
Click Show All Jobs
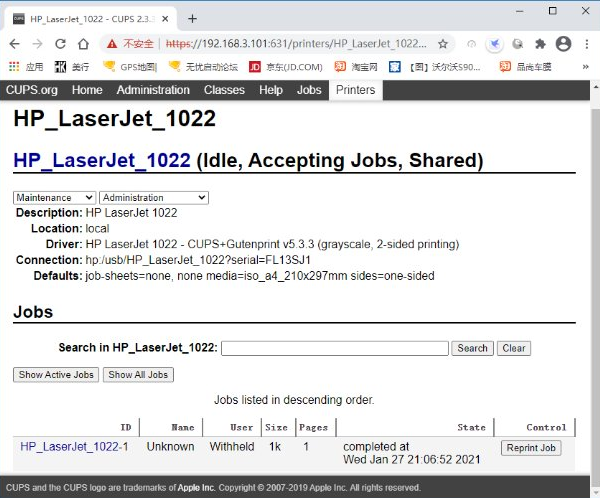pyautogui.click(x=138, y=375)
